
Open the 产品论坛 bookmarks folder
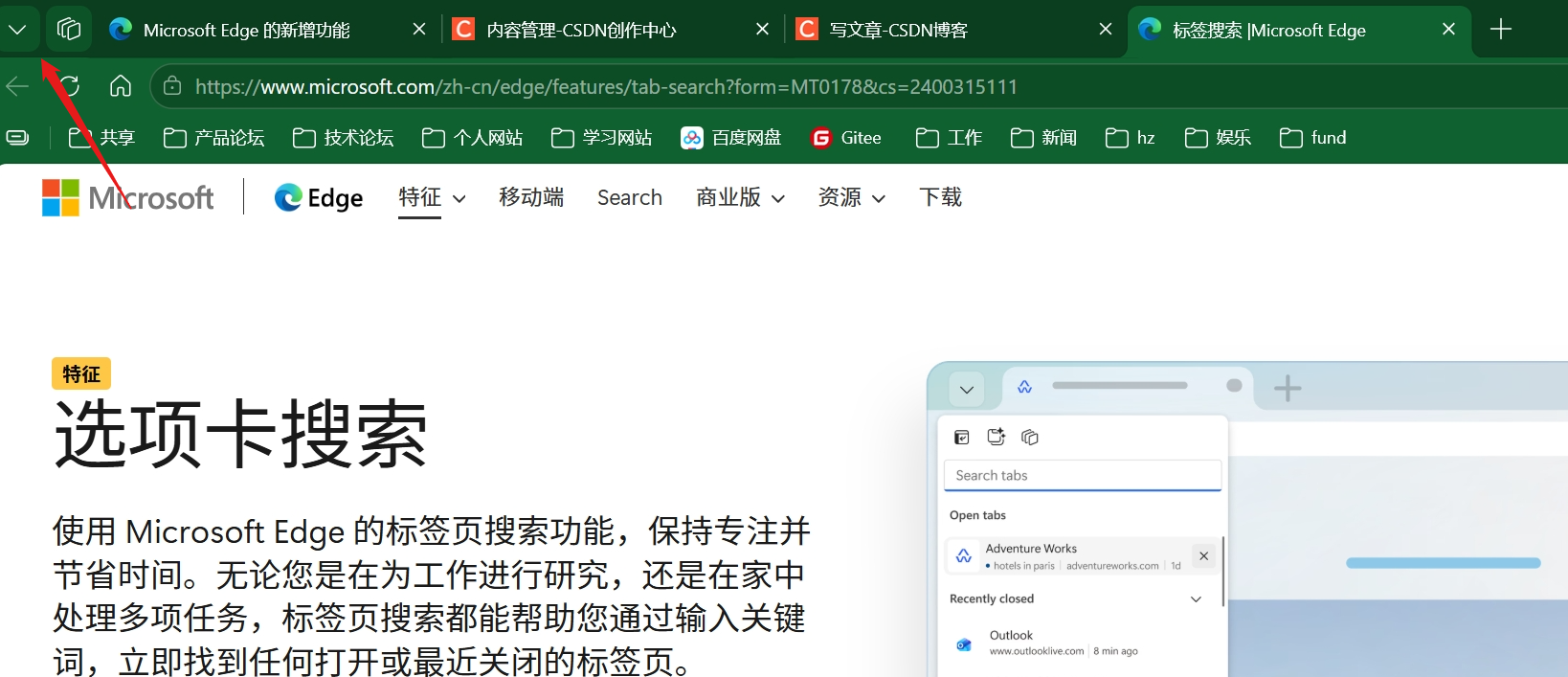(213, 138)
